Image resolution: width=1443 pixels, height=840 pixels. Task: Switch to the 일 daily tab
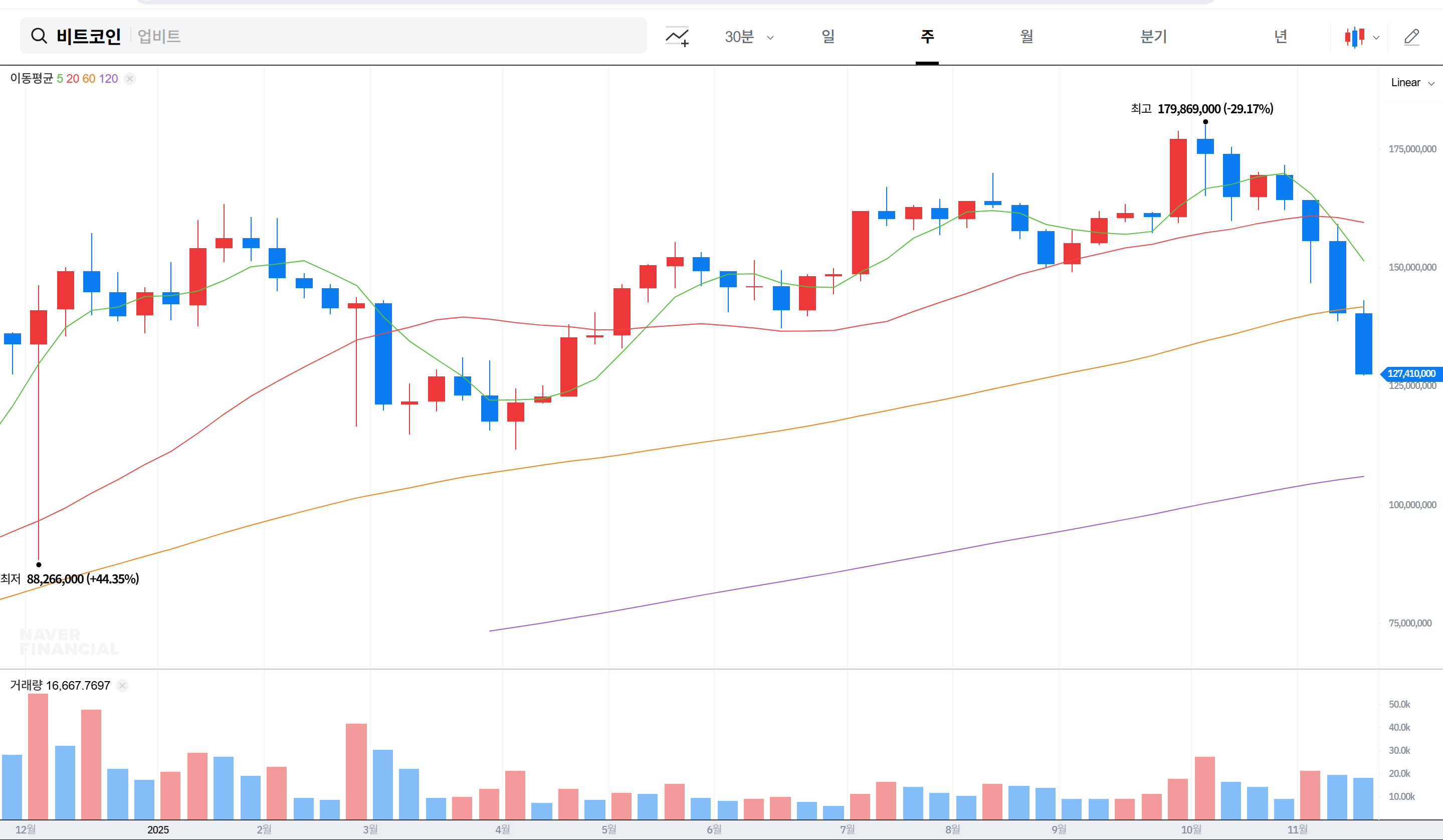[828, 37]
